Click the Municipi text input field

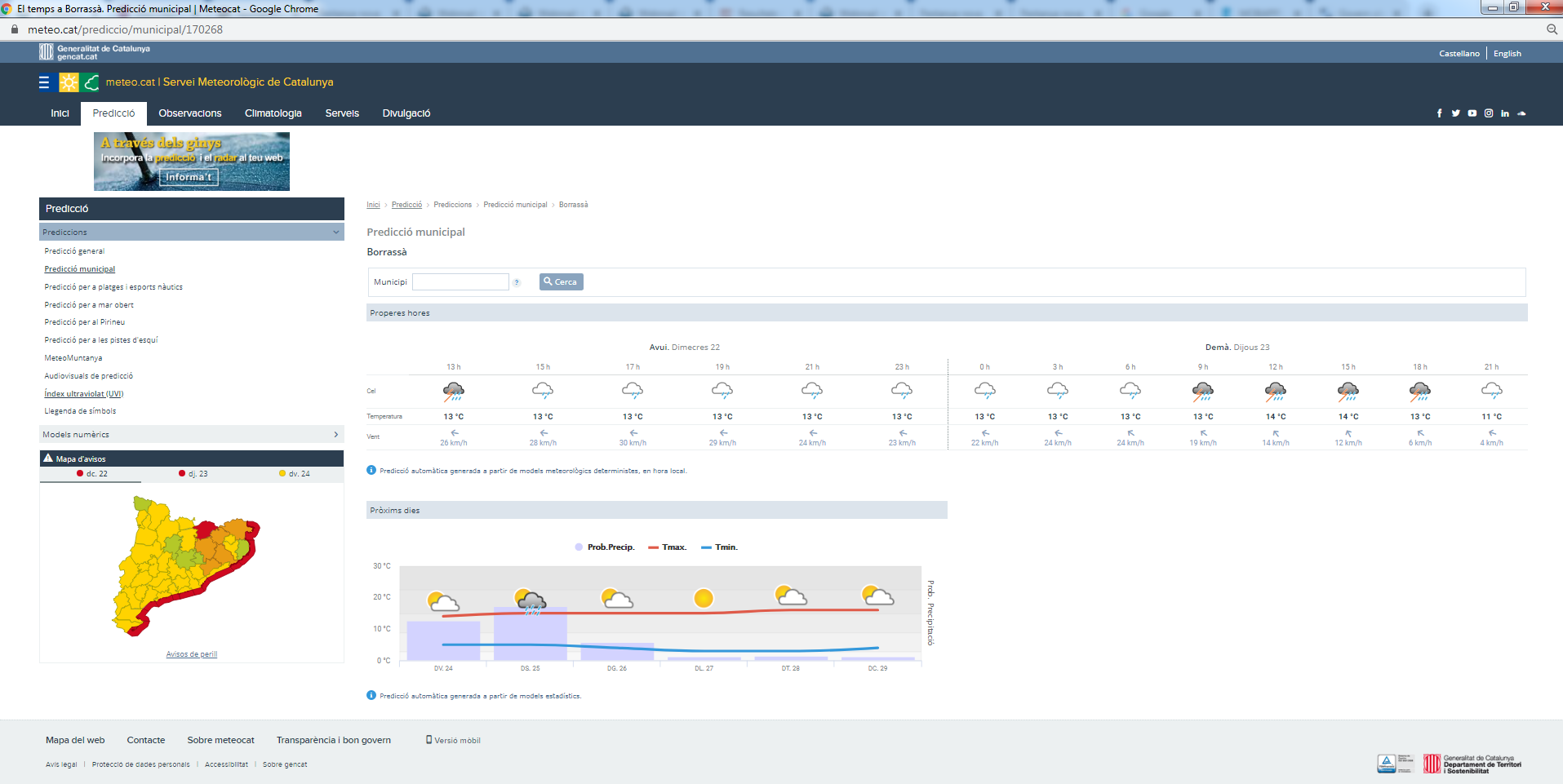pos(460,282)
